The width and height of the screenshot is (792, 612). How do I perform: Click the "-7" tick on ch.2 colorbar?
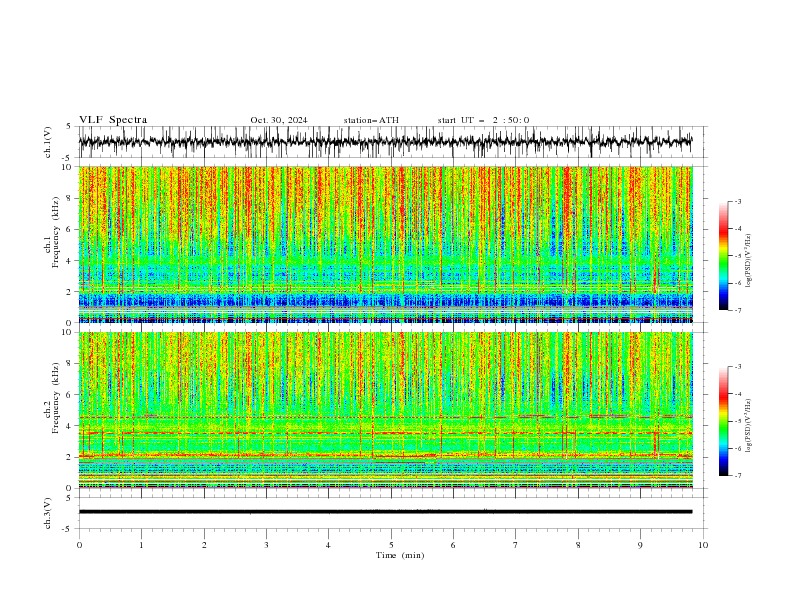click(x=738, y=476)
